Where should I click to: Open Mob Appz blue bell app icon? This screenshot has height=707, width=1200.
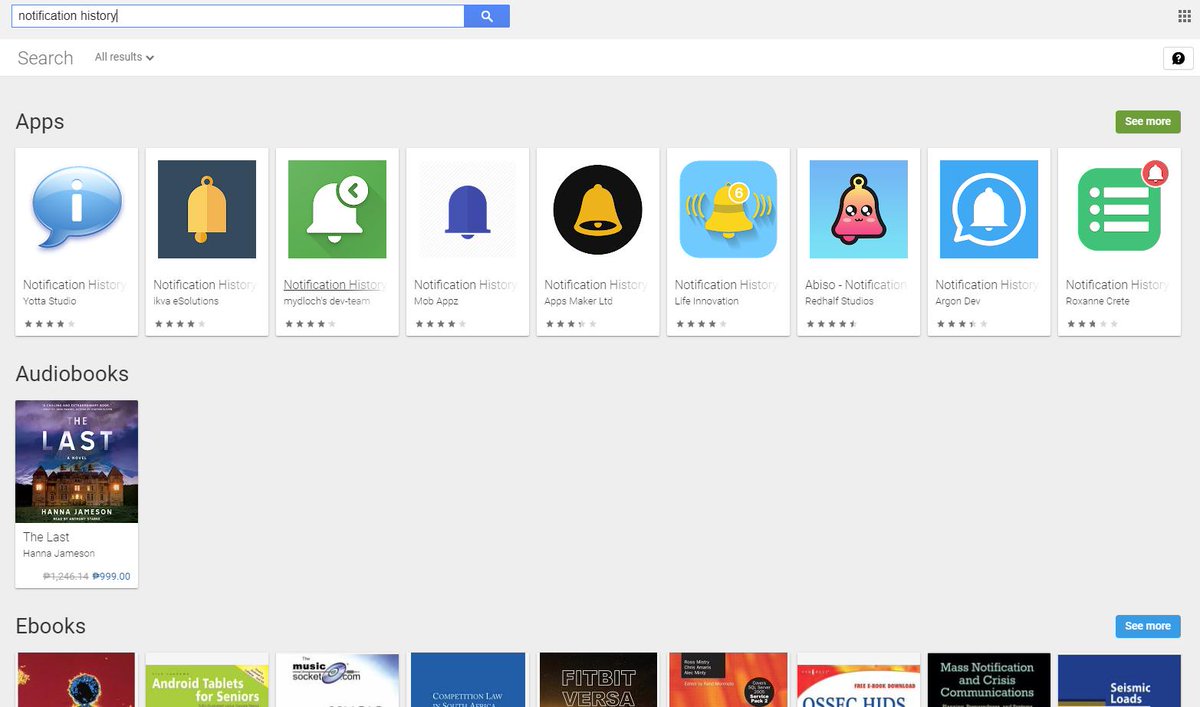pos(467,209)
